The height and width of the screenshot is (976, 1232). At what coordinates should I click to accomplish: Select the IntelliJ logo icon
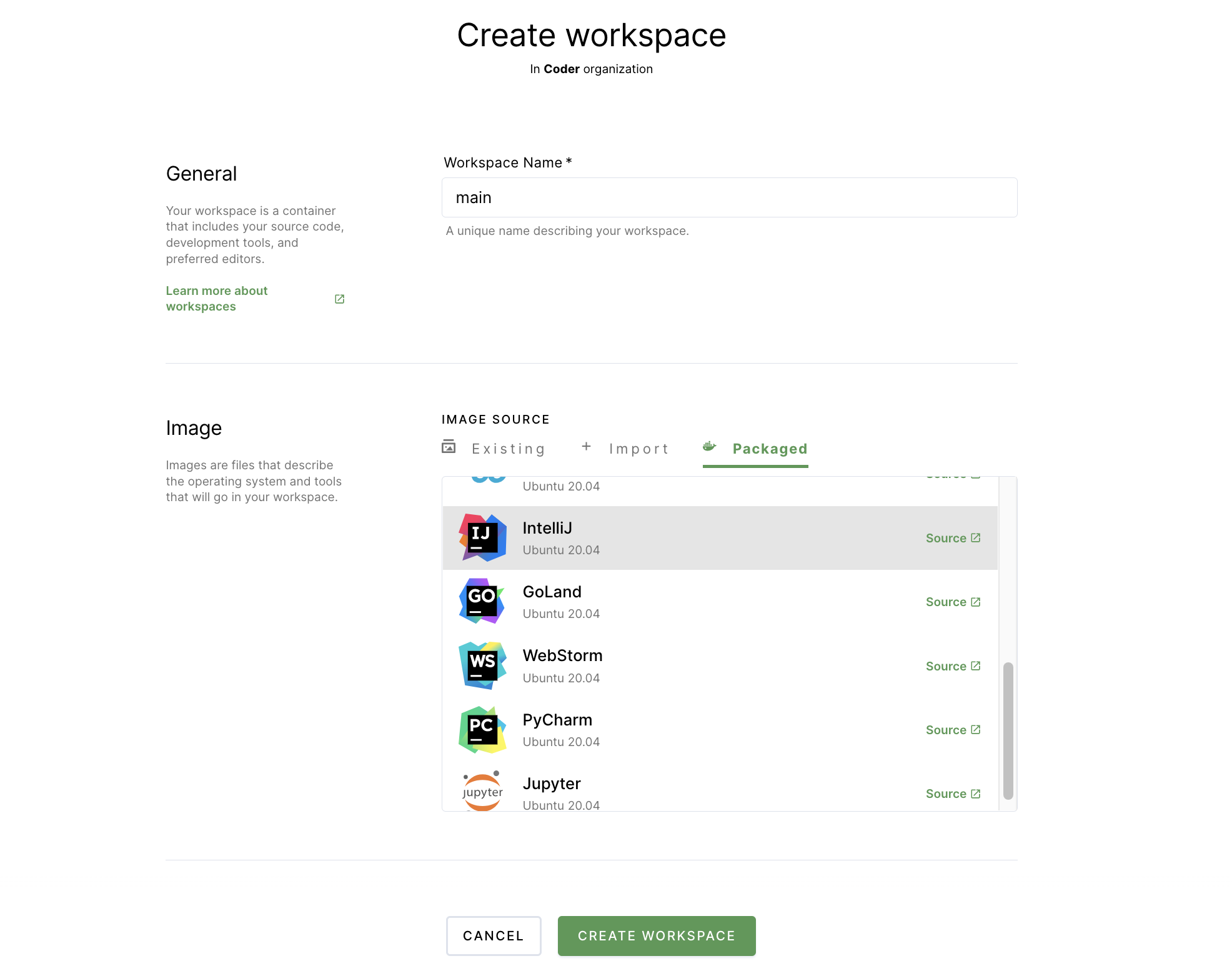point(482,538)
